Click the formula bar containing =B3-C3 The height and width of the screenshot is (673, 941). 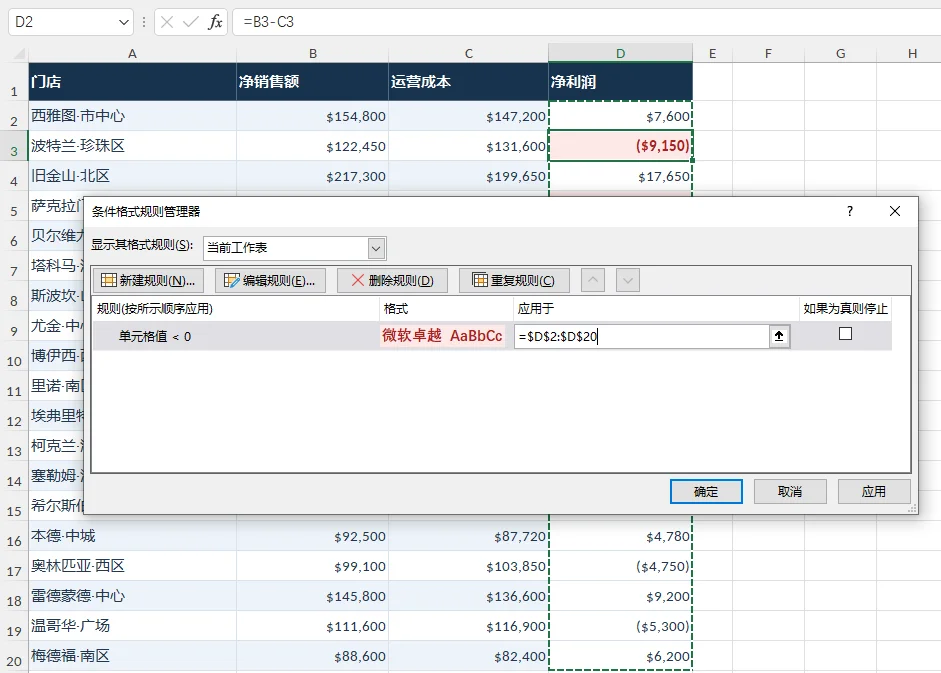[x=586, y=22]
